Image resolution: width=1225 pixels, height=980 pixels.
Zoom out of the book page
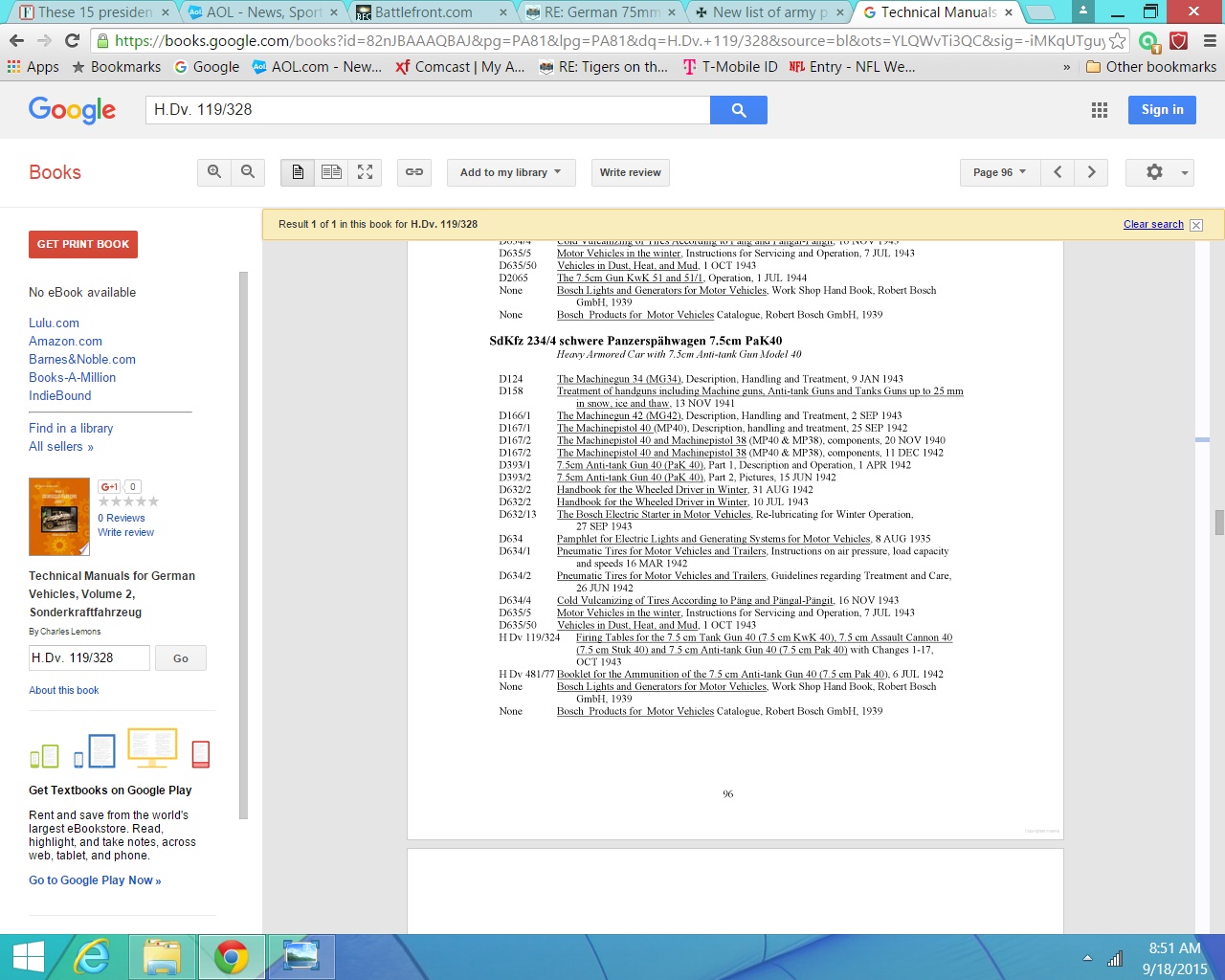pos(248,172)
